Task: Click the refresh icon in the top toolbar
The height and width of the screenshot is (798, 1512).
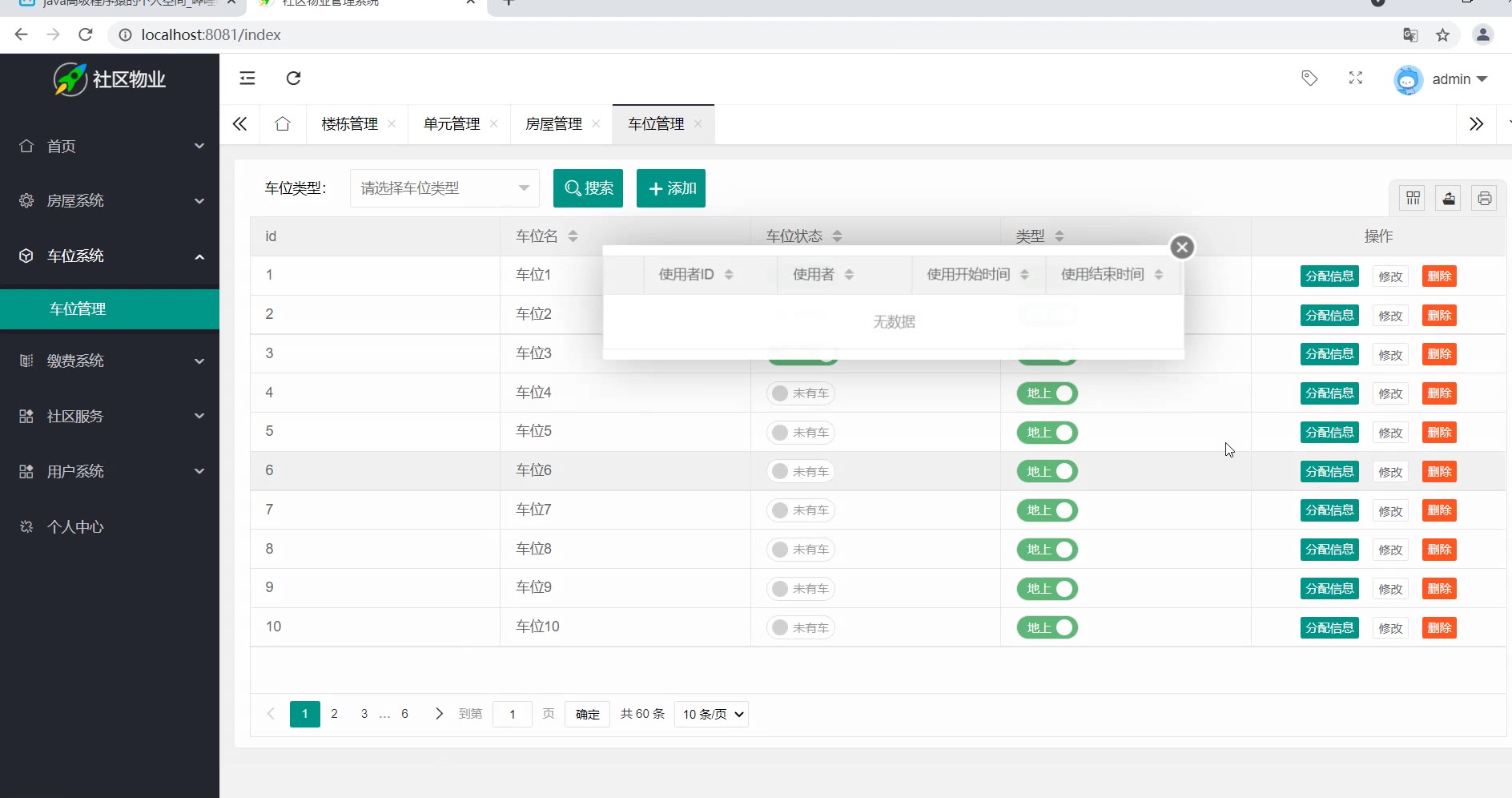Action: click(293, 78)
